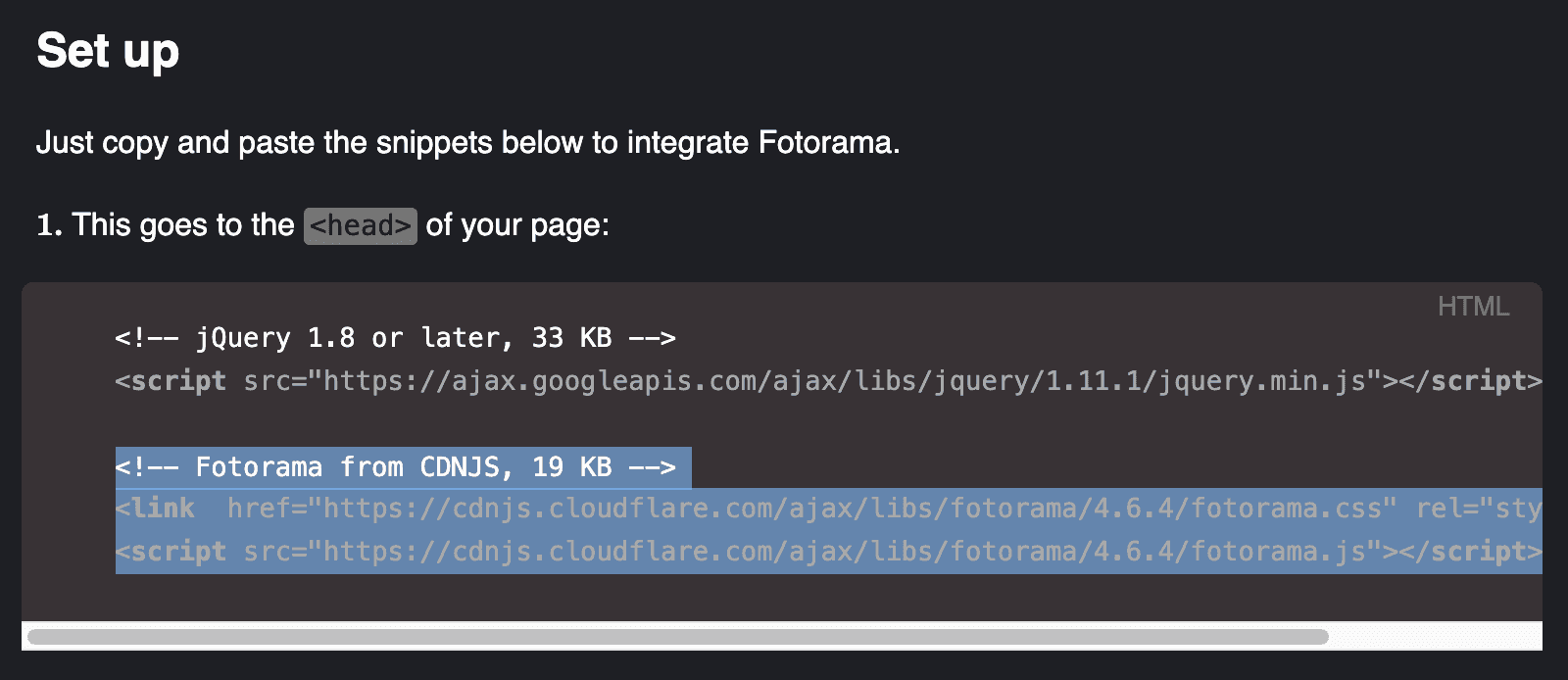This screenshot has height=680, width=1568.
Task: Click the Set up heading
Action: point(108,51)
